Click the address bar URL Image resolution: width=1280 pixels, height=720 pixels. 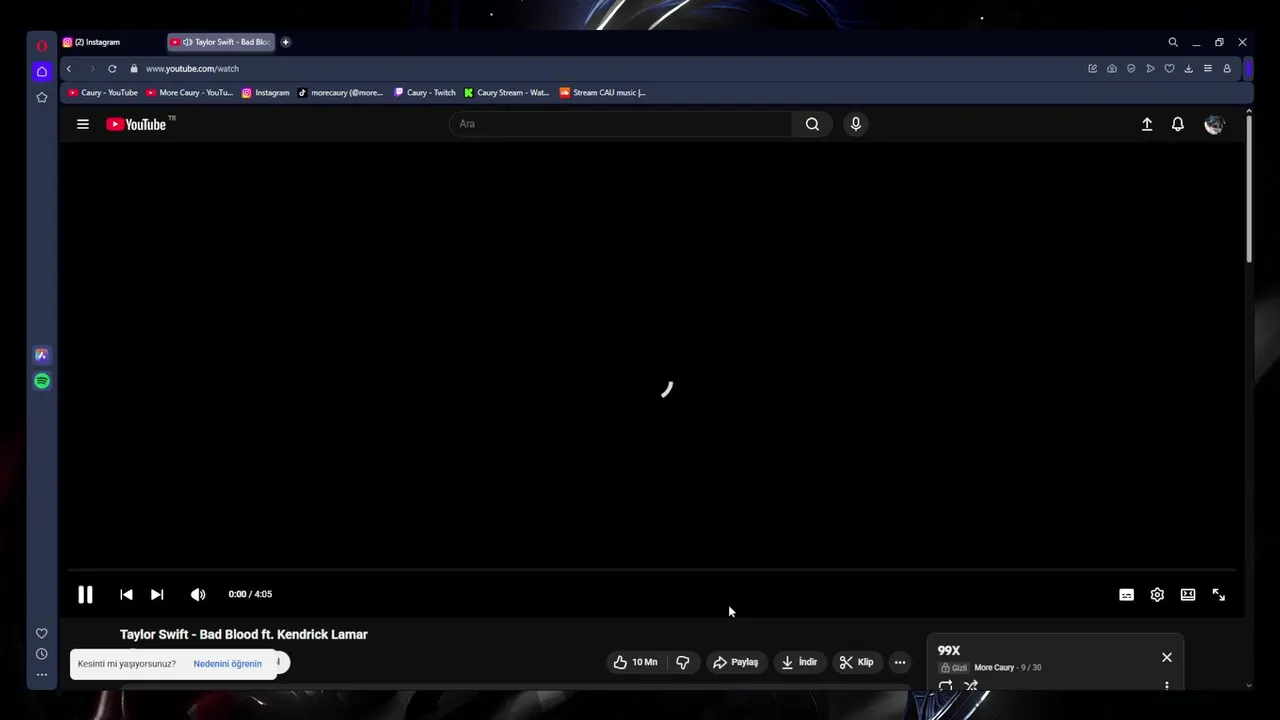[192, 69]
